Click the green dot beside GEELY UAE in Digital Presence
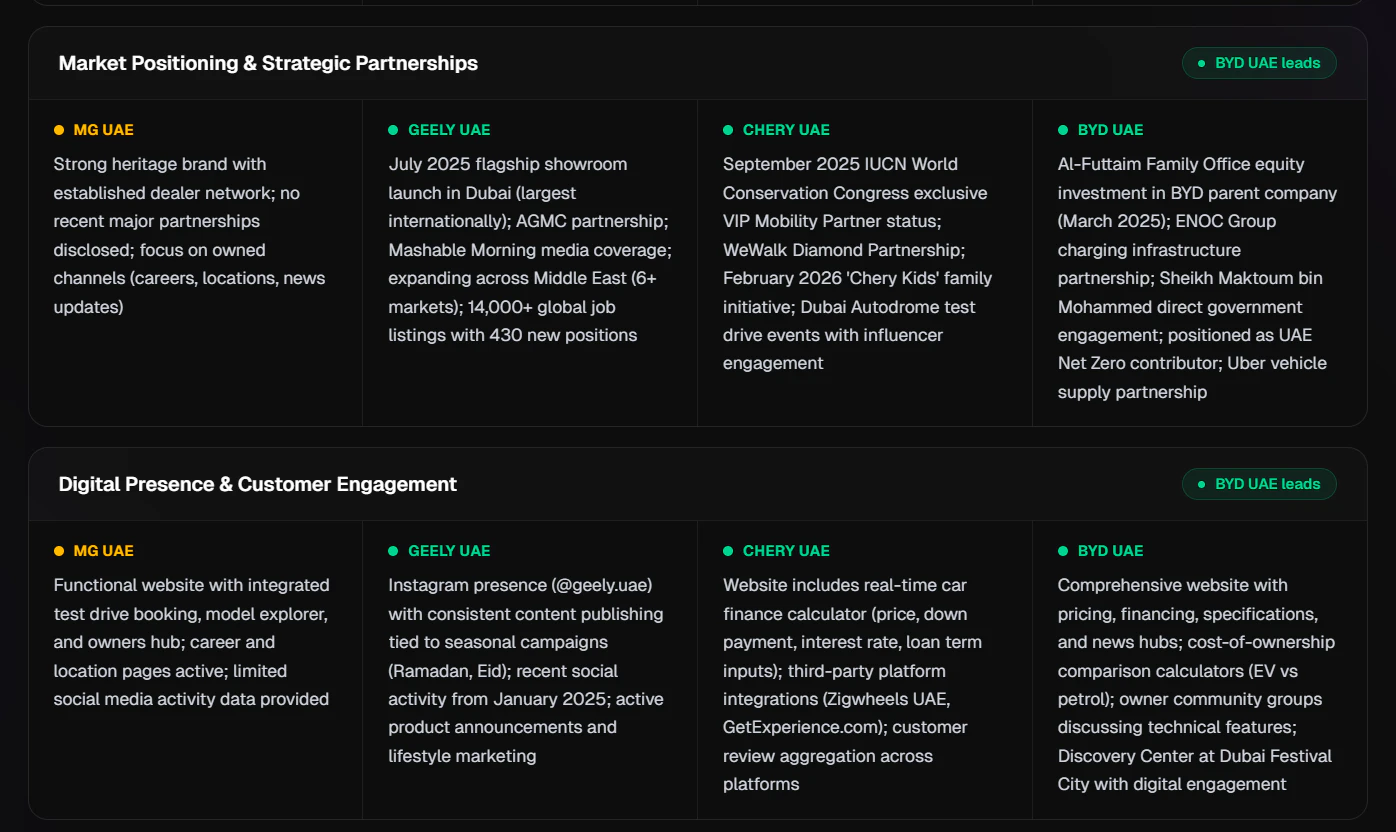 (393, 551)
